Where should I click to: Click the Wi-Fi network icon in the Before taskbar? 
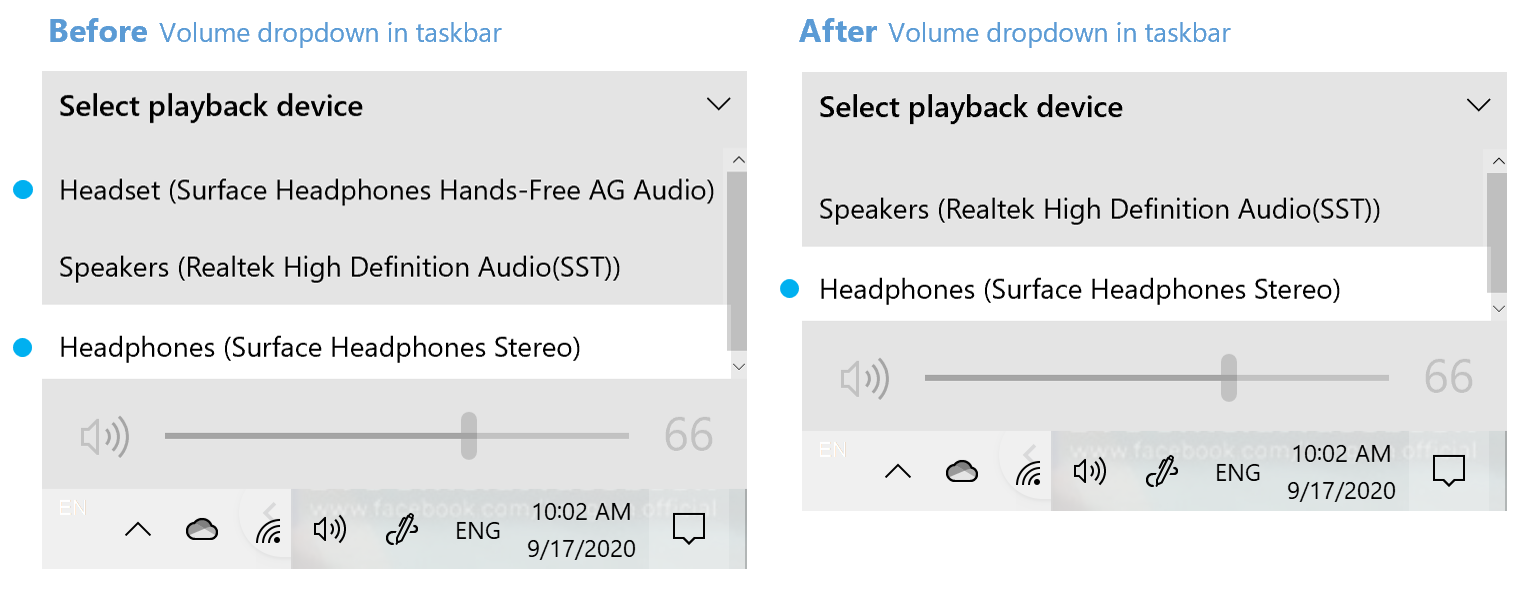point(269,531)
